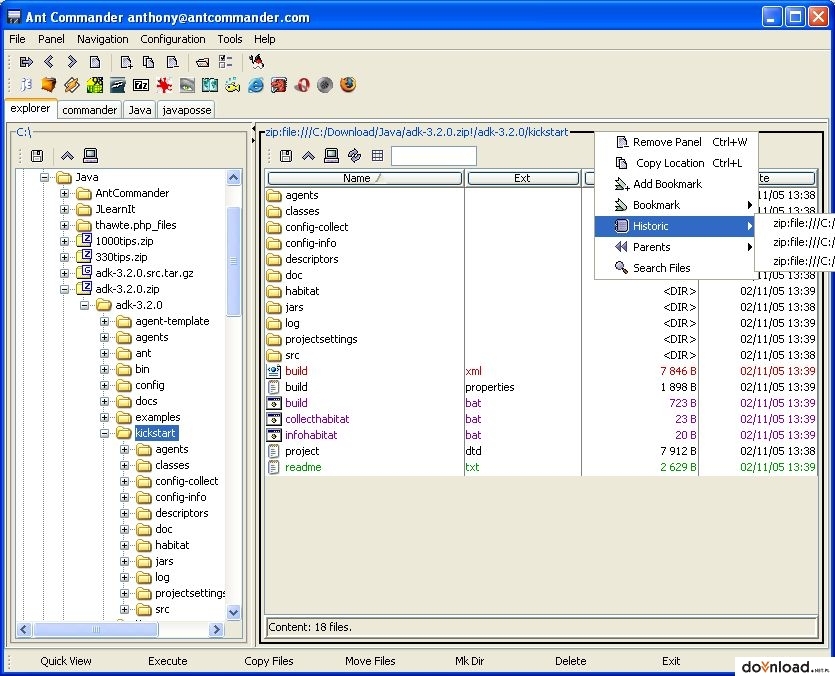835x676 pixels.
Task: Sort the file list by the Ext column
Action: 522,178
